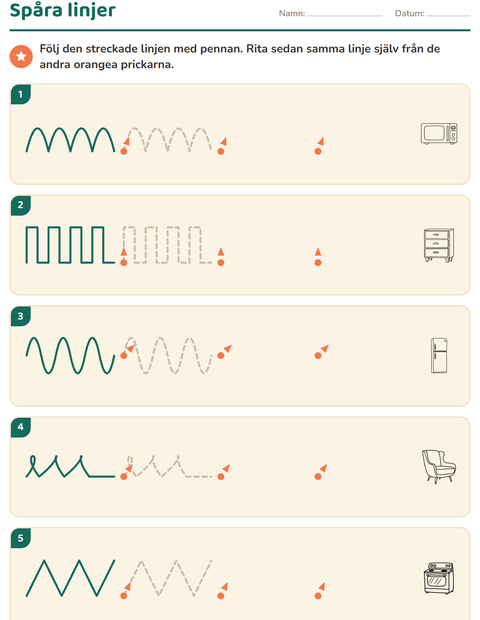This screenshot has width=480, height=620.
Task: Click the number 3 badge
Action: click(21, 316)
